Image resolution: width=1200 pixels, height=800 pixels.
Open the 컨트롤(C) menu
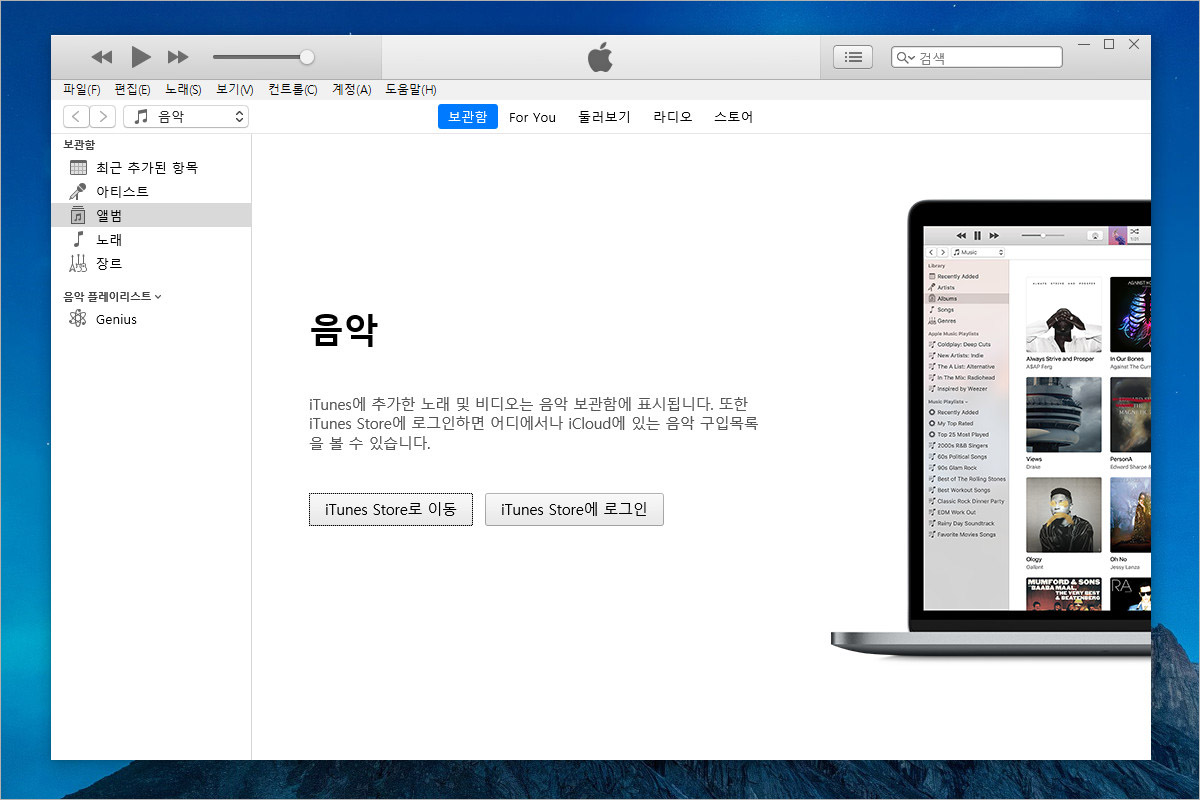[x=293, y=90]
